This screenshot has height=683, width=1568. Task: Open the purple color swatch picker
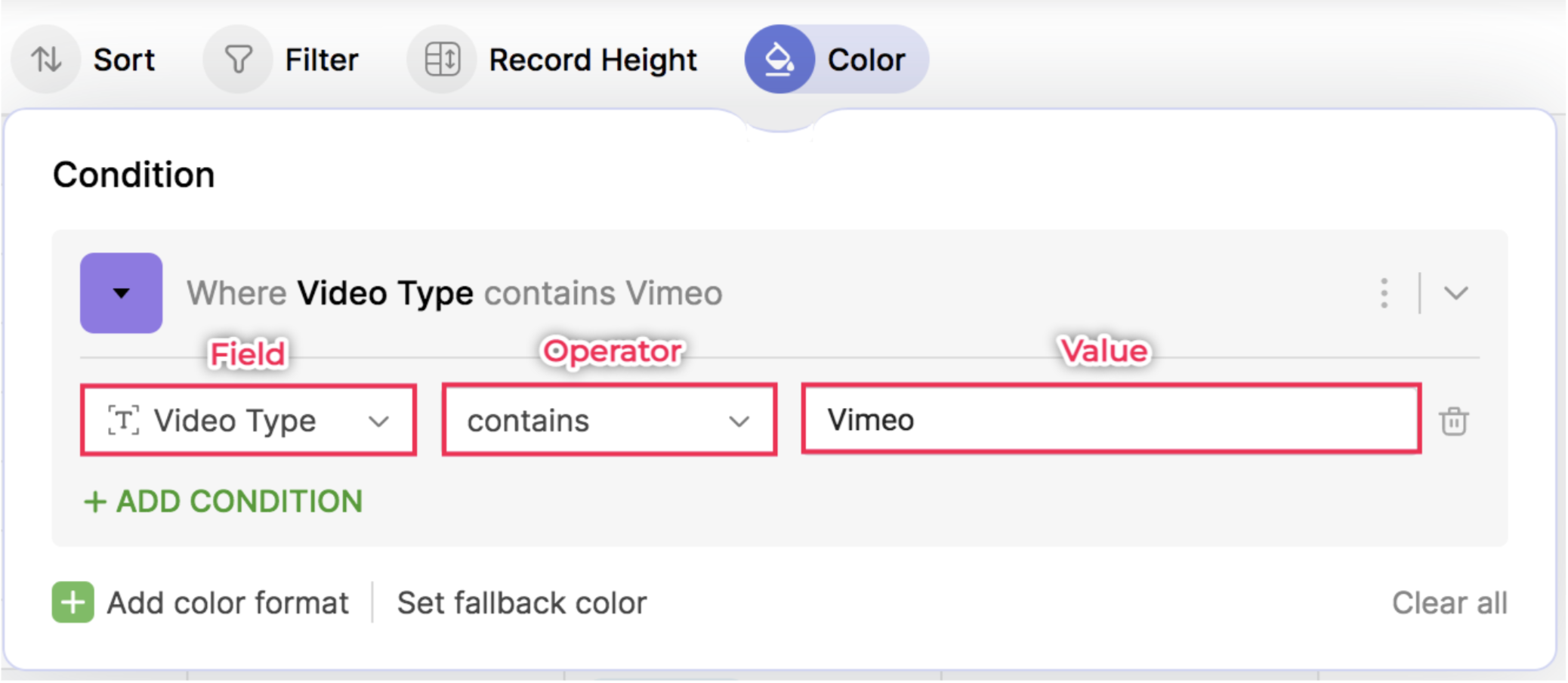pos(122,293)
